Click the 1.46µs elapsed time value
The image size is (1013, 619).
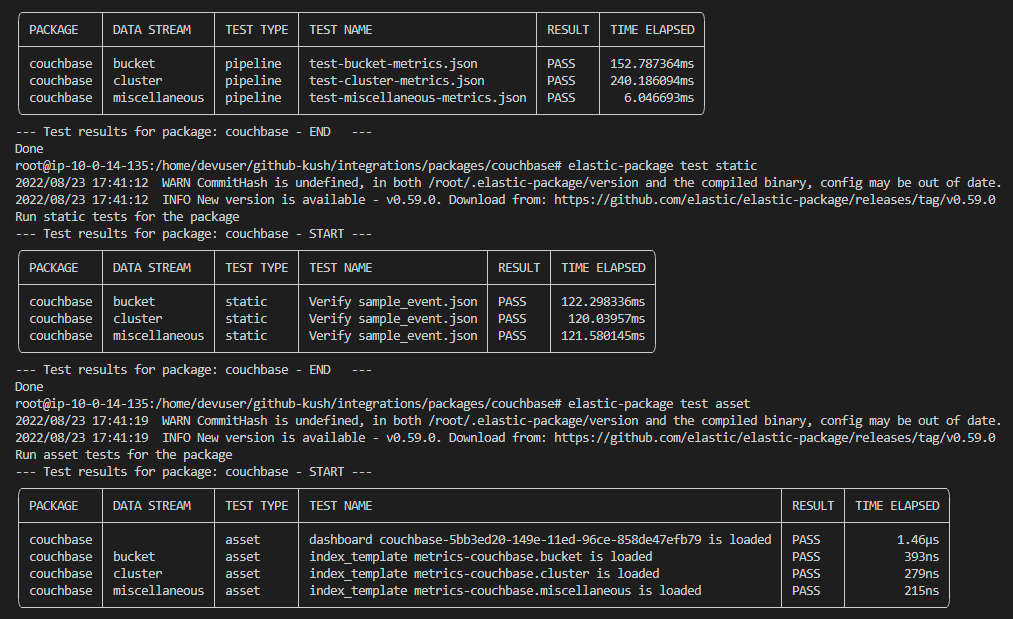tap(918, 540)
